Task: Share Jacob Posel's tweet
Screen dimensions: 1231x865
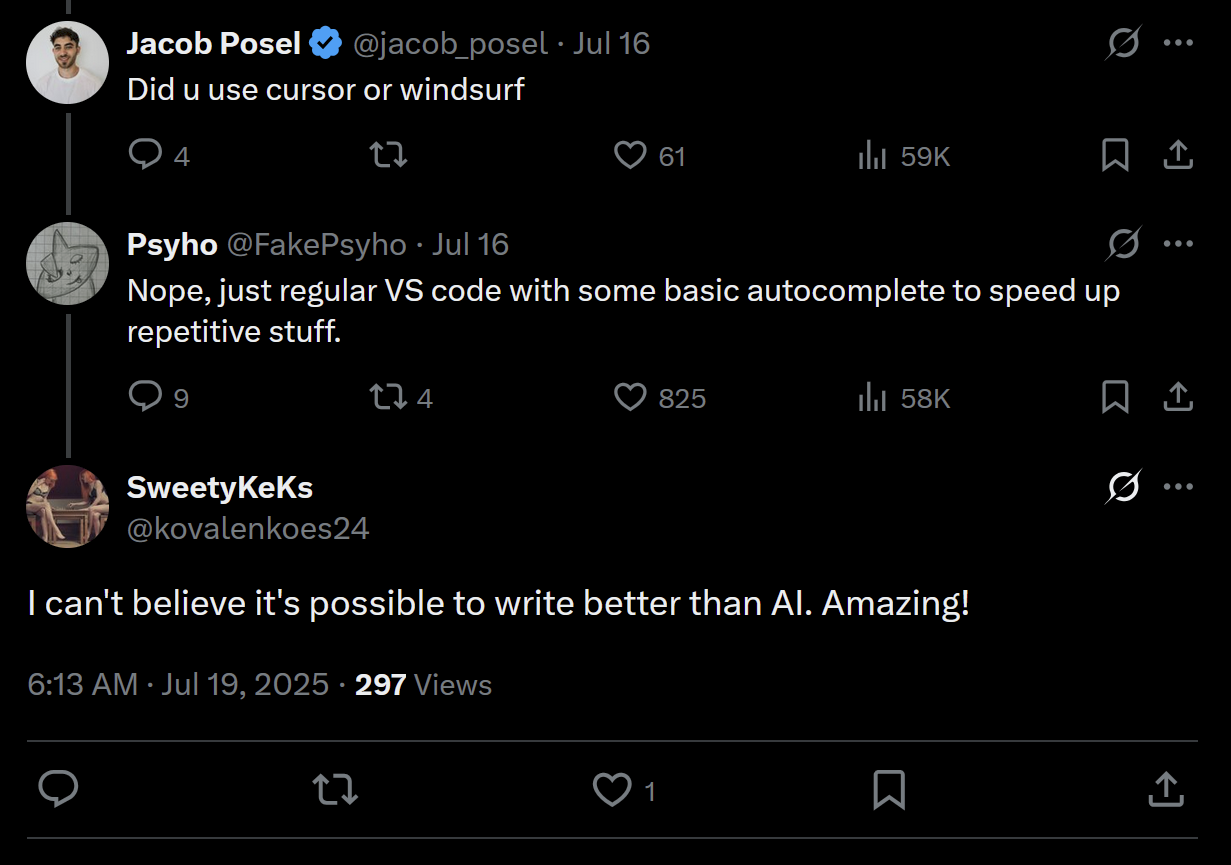Action: (x=1178, y=155)
